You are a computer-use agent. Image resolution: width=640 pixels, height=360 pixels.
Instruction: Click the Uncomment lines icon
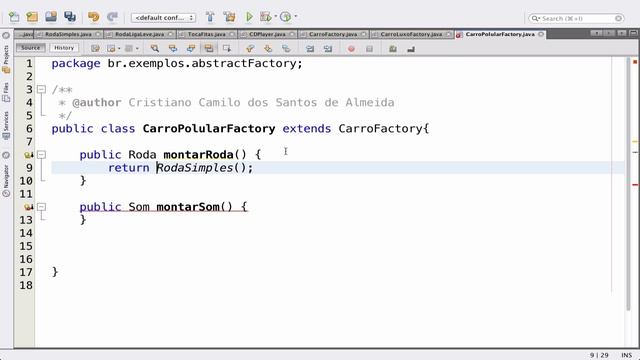pyautogui.click(x=411, y=49)
